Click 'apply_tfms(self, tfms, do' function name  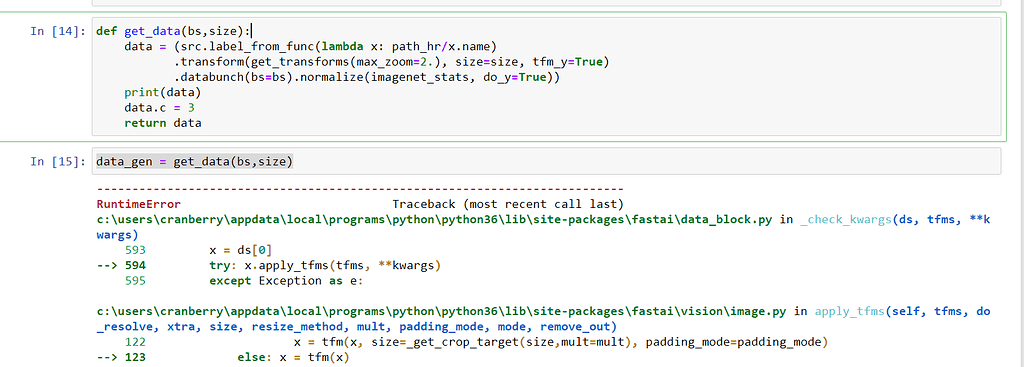(903, 311)
